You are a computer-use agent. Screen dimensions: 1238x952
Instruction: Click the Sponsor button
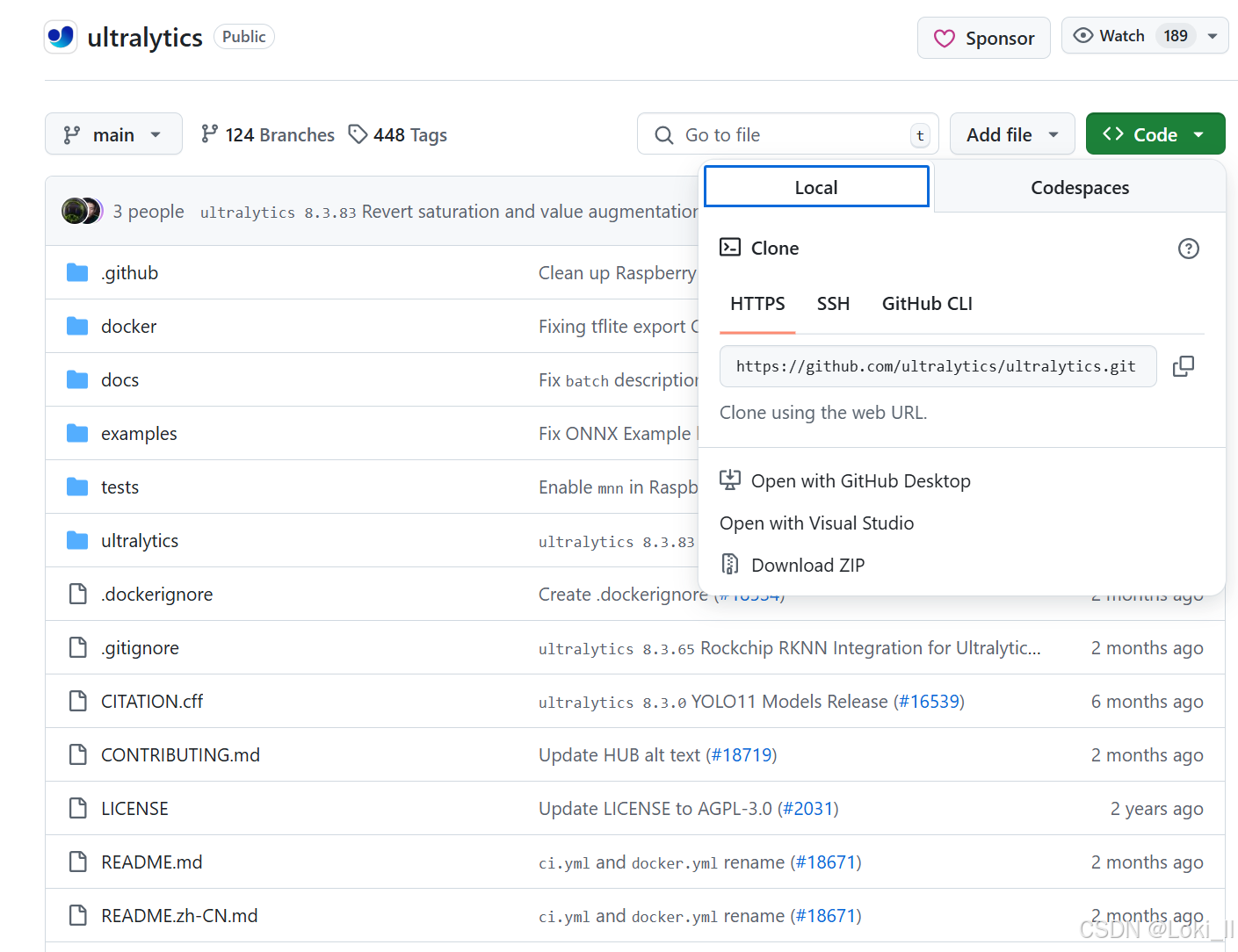[x=984, y=38]
